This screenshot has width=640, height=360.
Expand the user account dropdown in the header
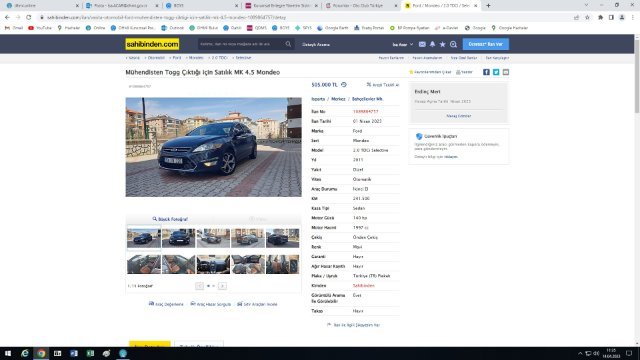click(x=403, y=44)
